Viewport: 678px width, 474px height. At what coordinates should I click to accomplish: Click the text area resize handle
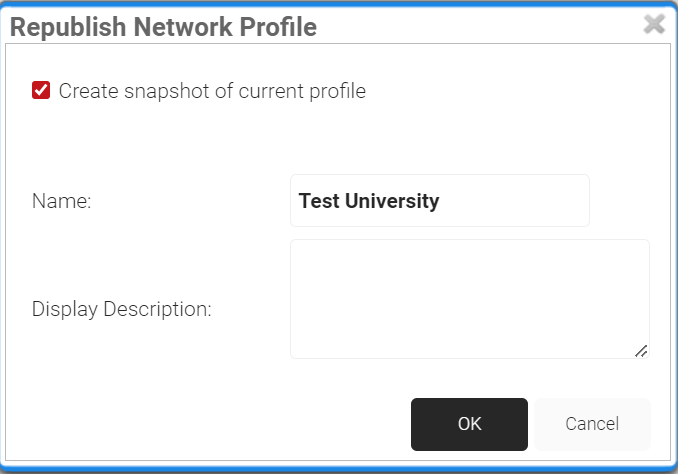[641, 350]
